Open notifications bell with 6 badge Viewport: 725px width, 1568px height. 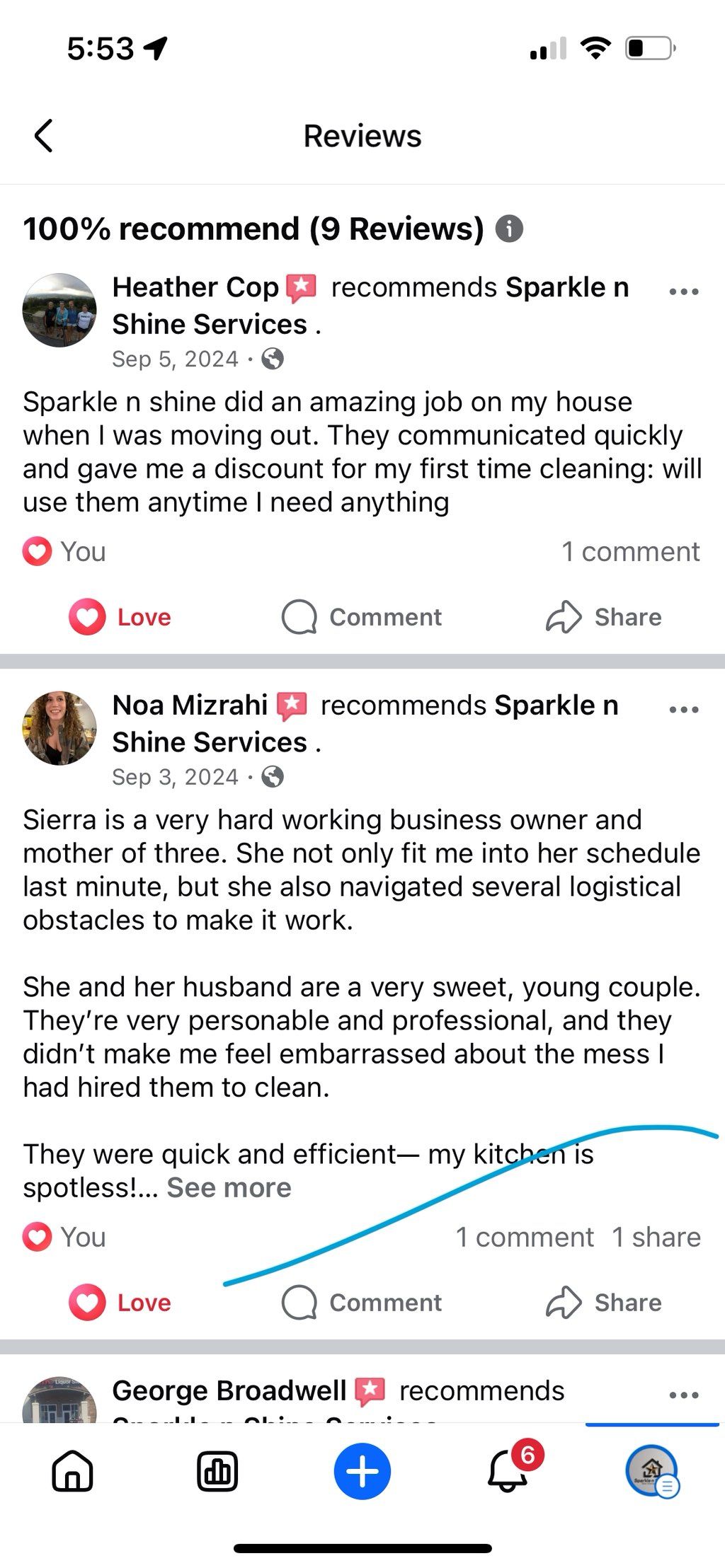(508, 1472)
